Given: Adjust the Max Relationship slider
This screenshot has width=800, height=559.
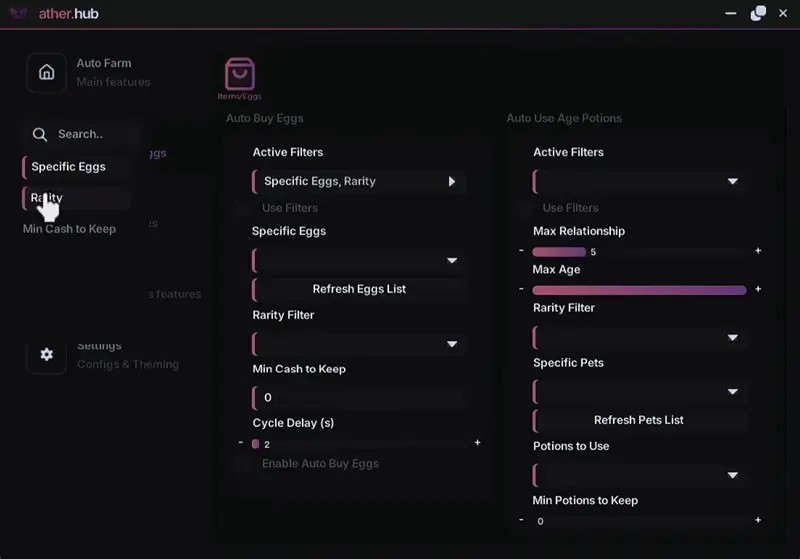Looking at the screenshot, I should coord(640,252).
